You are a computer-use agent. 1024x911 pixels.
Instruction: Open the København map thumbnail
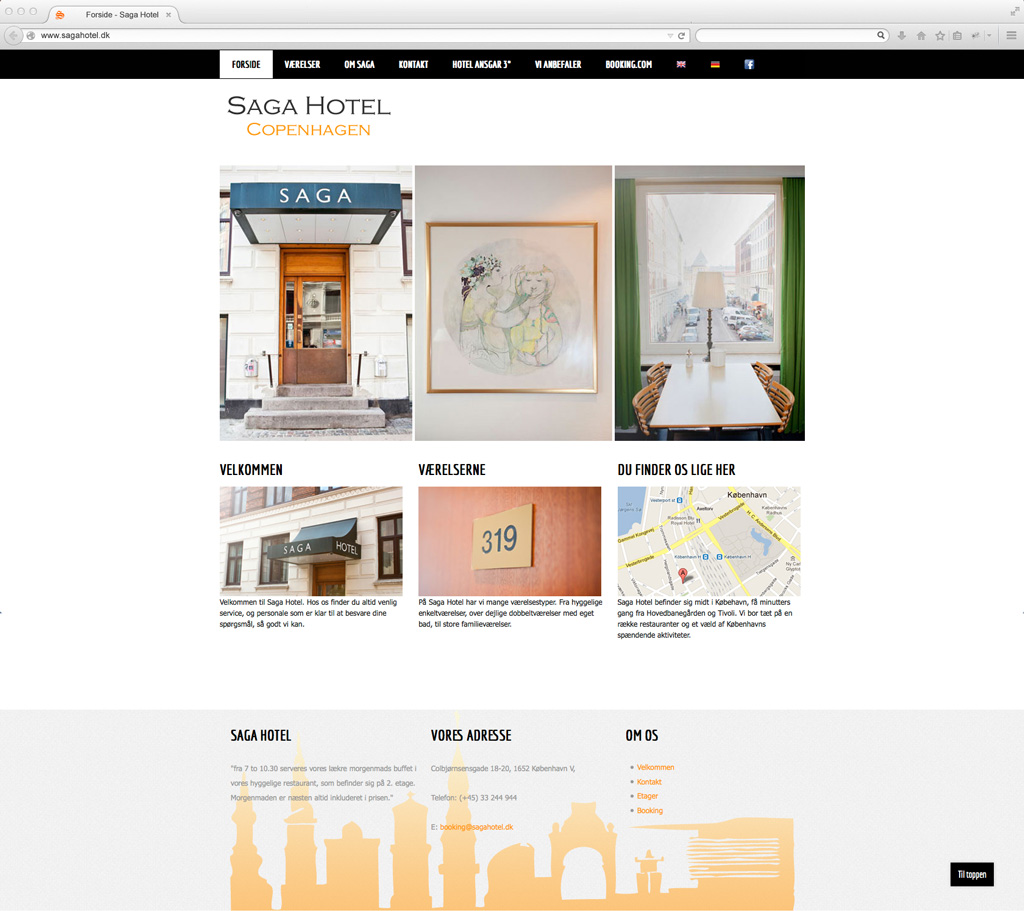click(709, 541)
